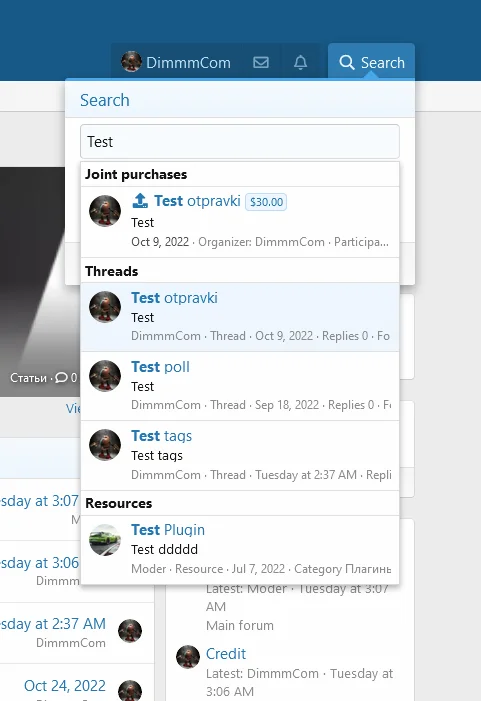Screen dimensions: 481x701
Task: Click the magnifier Search icon
Action: [x=346, y=63]
